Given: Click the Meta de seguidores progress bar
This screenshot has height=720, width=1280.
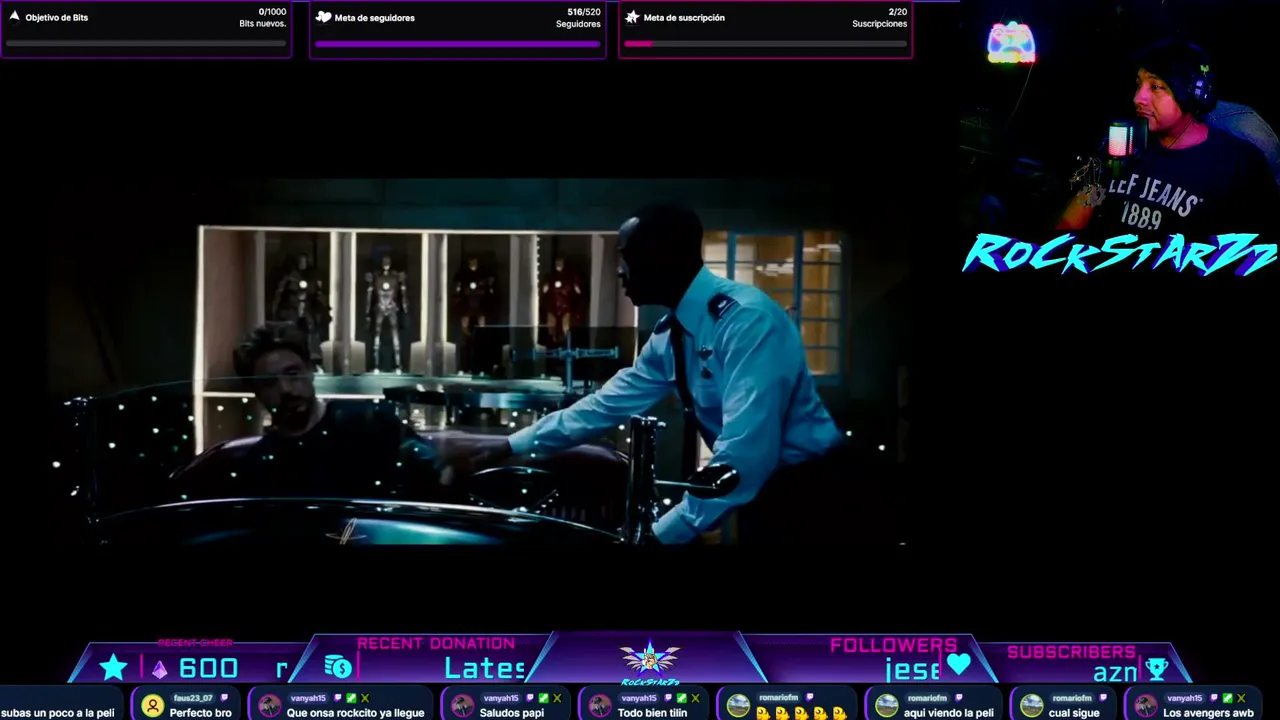Looking at the screenshot, I should click(x=458, y=43).
